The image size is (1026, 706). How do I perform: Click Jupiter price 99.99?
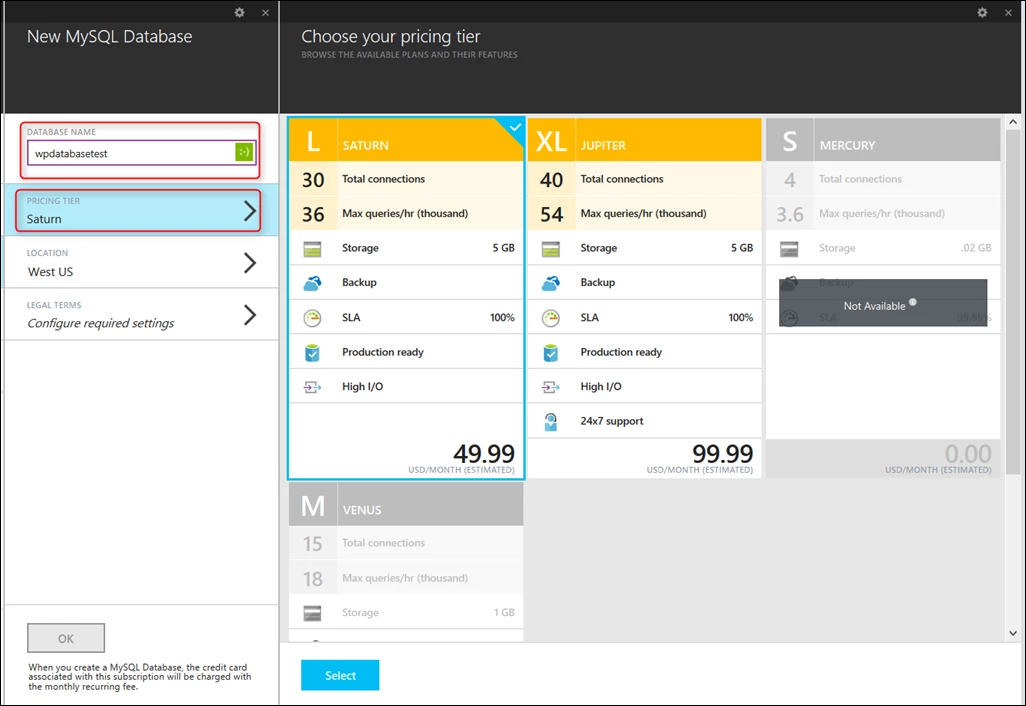[x=722, y=453]
